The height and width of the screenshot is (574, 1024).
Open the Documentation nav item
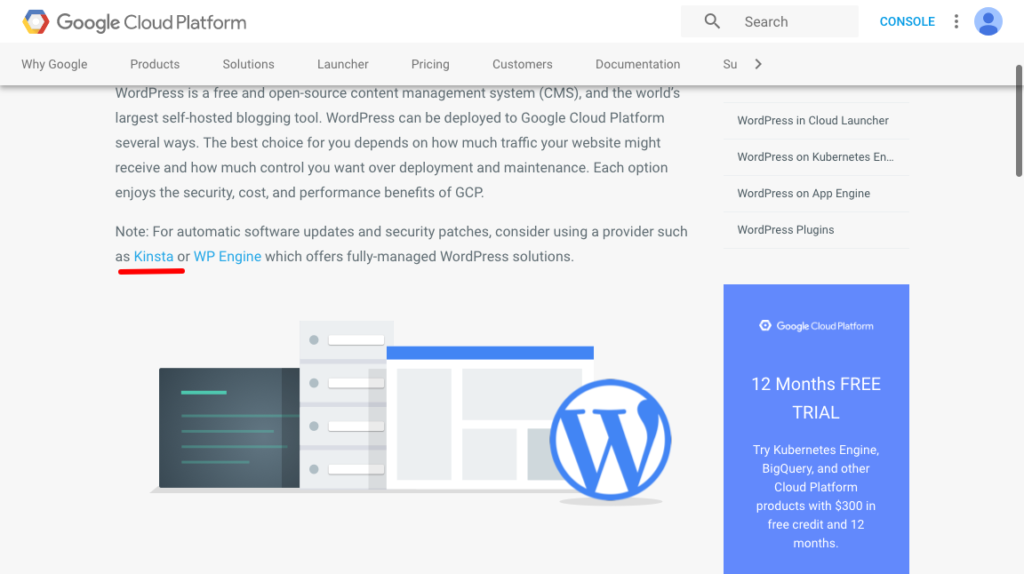pyautogui.click(x=637, y=64)
